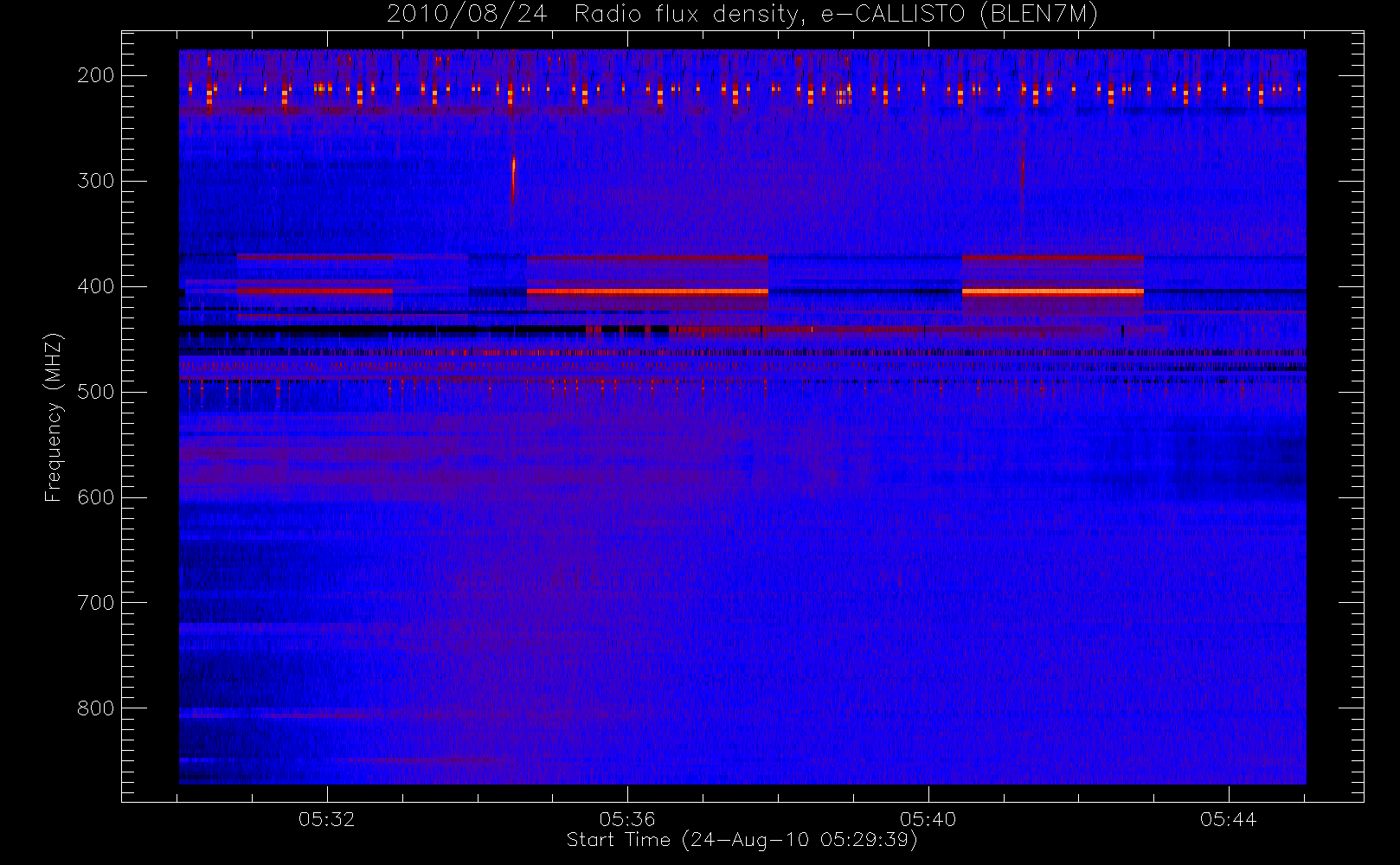
Task: Click the orange band at 400 MHz near 05:36
Action: click(x=647, y=292)
